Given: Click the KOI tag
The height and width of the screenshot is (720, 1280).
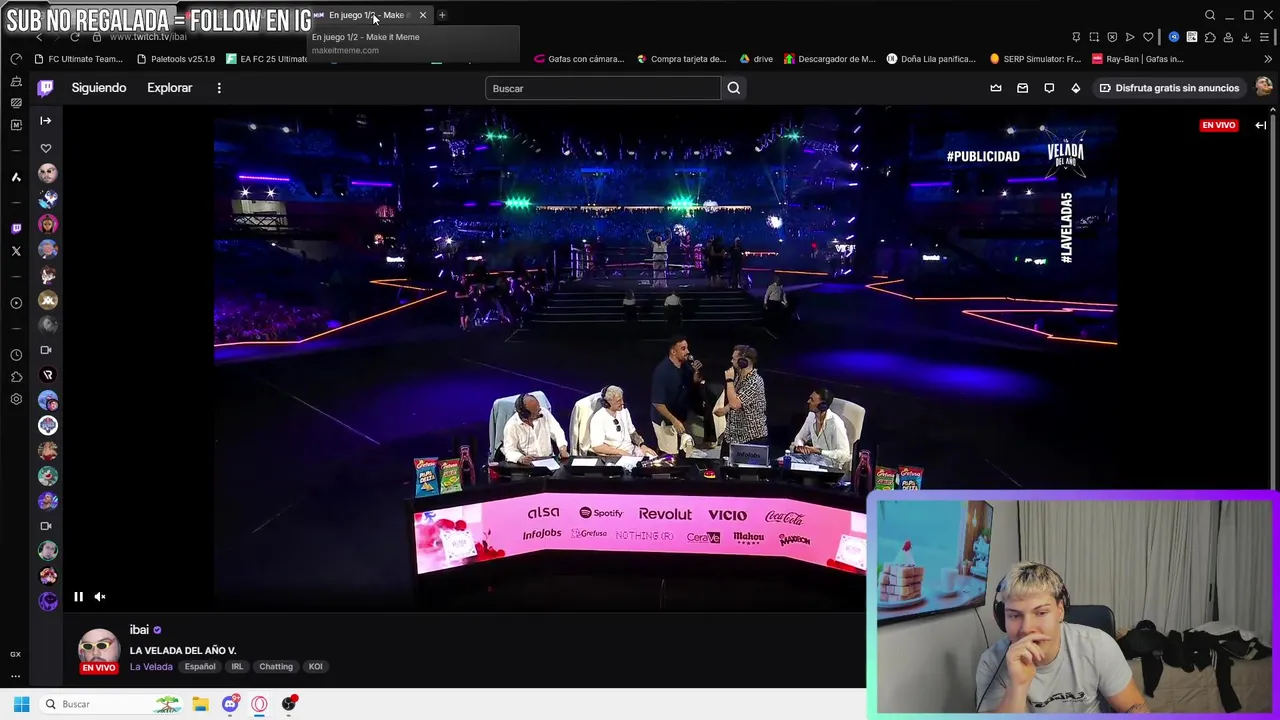Looking at the screenshot, I should [x=315, y=667].
